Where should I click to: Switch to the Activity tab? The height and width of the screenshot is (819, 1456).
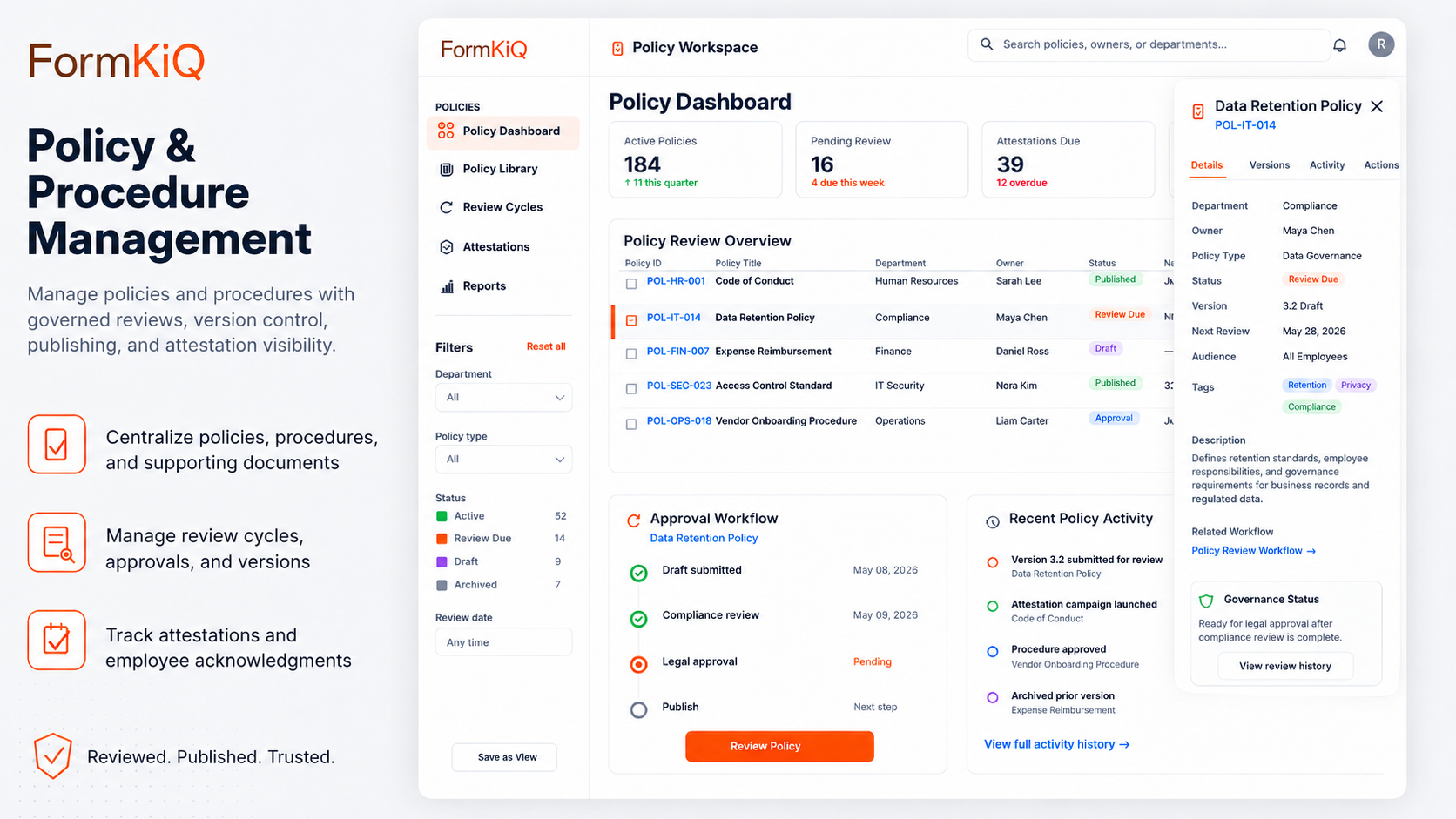coord(1326,165)
